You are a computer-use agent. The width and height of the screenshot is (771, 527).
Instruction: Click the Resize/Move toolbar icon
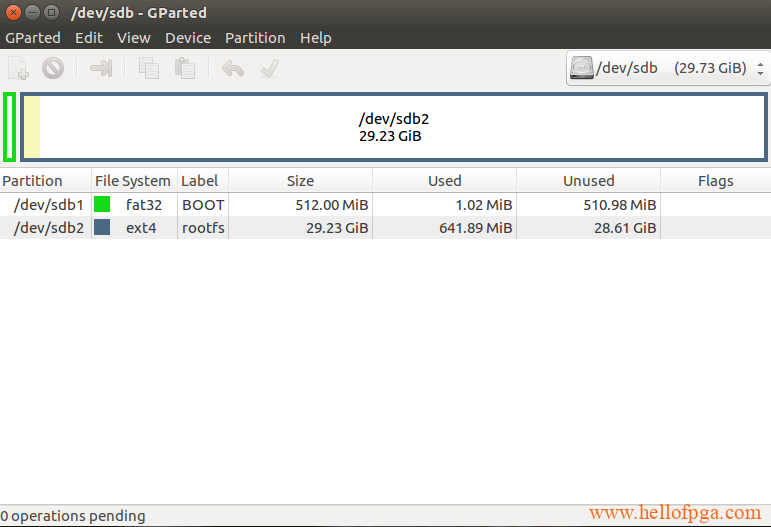[x=101, y=68]
